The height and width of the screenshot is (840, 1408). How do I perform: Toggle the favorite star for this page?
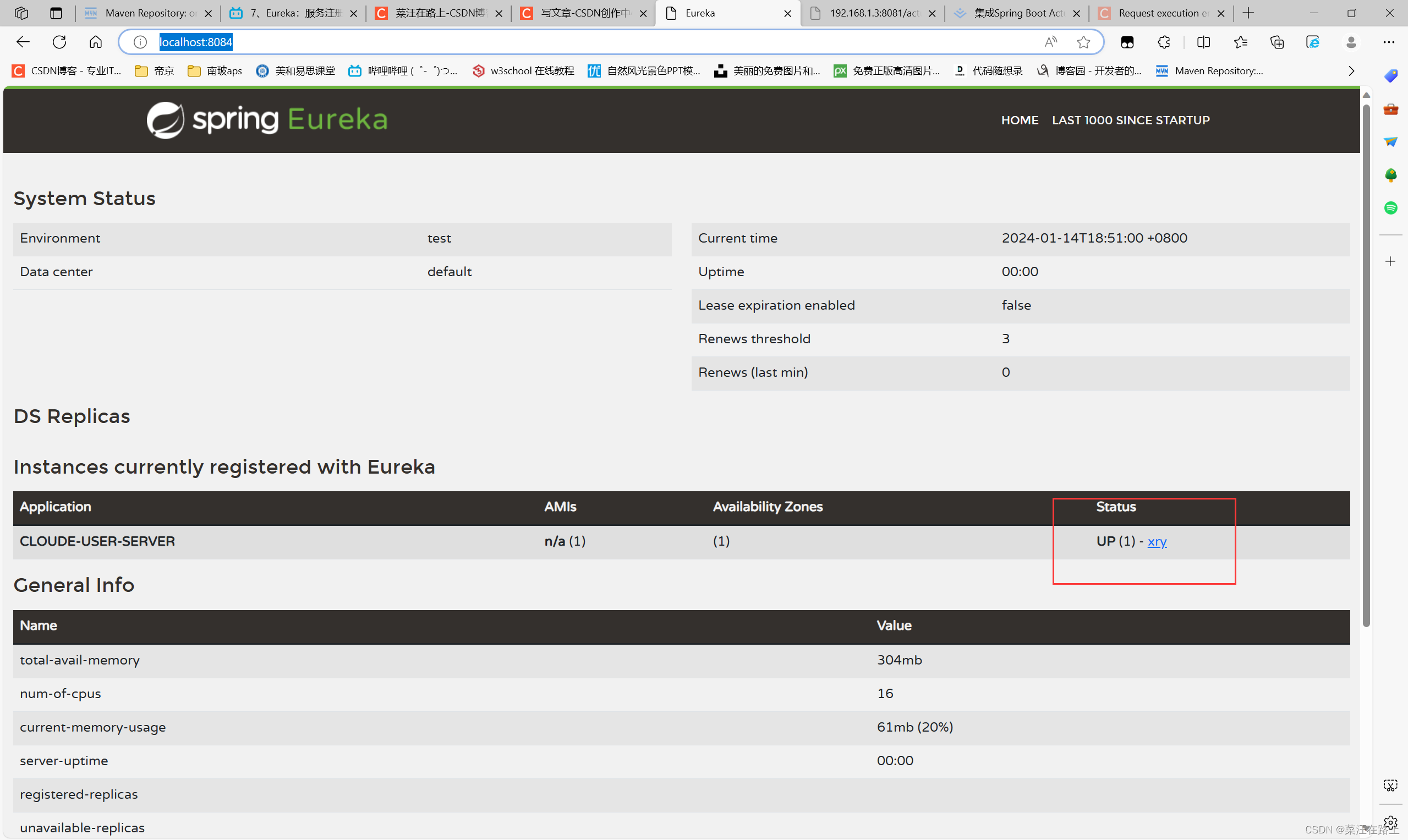pos(1084,41)
